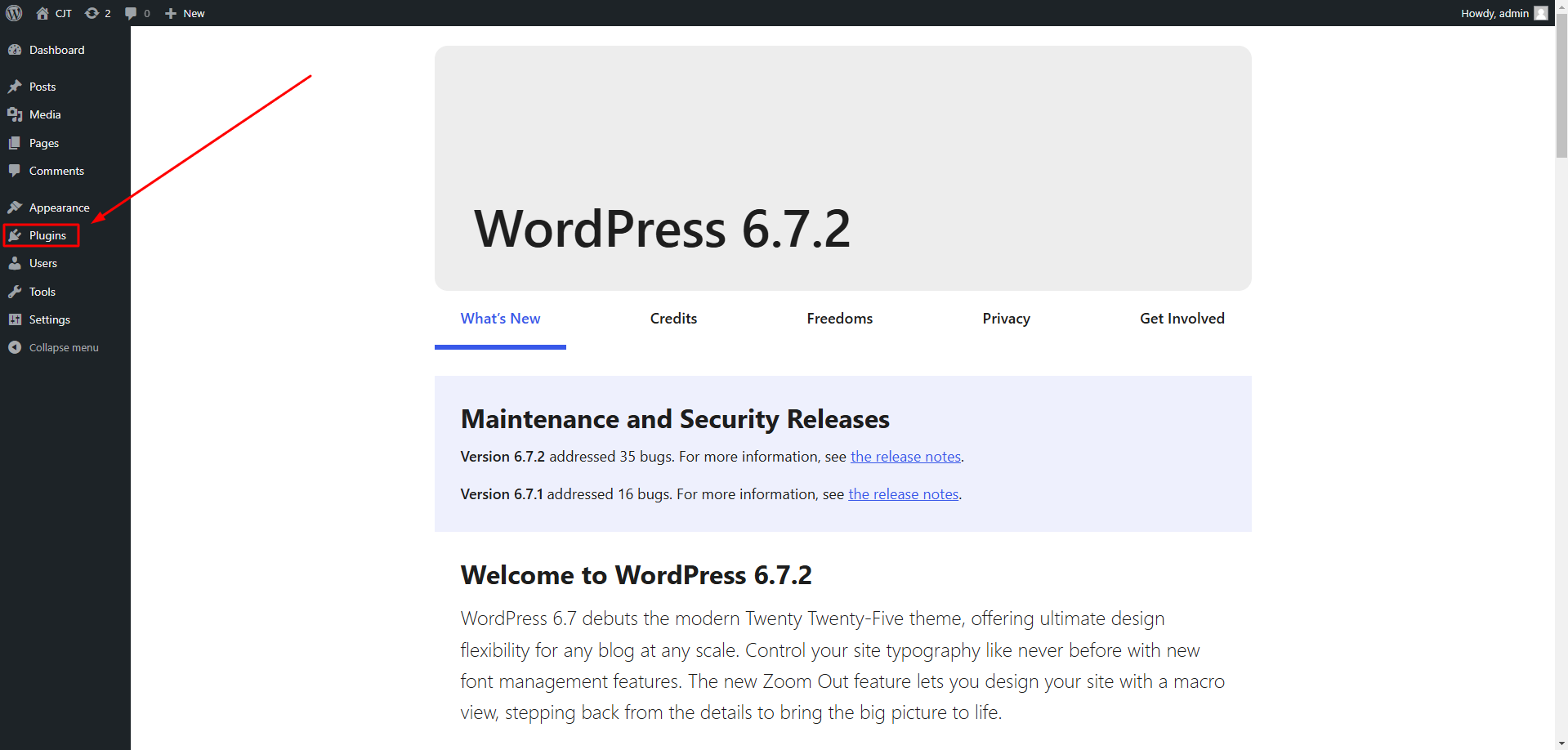
Task: Click the Appearance paintbrush icon
Action: tap(15, 208)
